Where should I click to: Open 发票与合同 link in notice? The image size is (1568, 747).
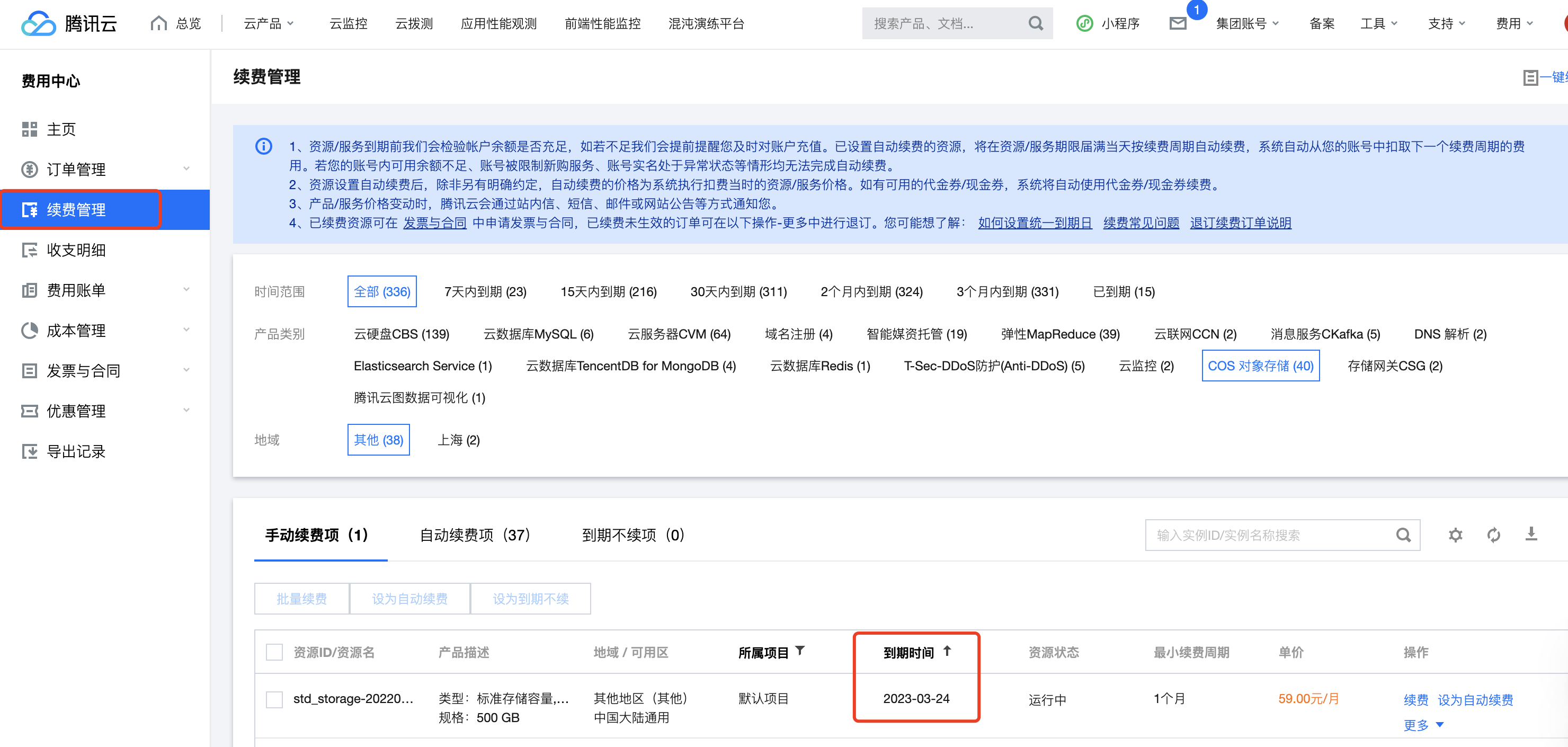[434, 223]
